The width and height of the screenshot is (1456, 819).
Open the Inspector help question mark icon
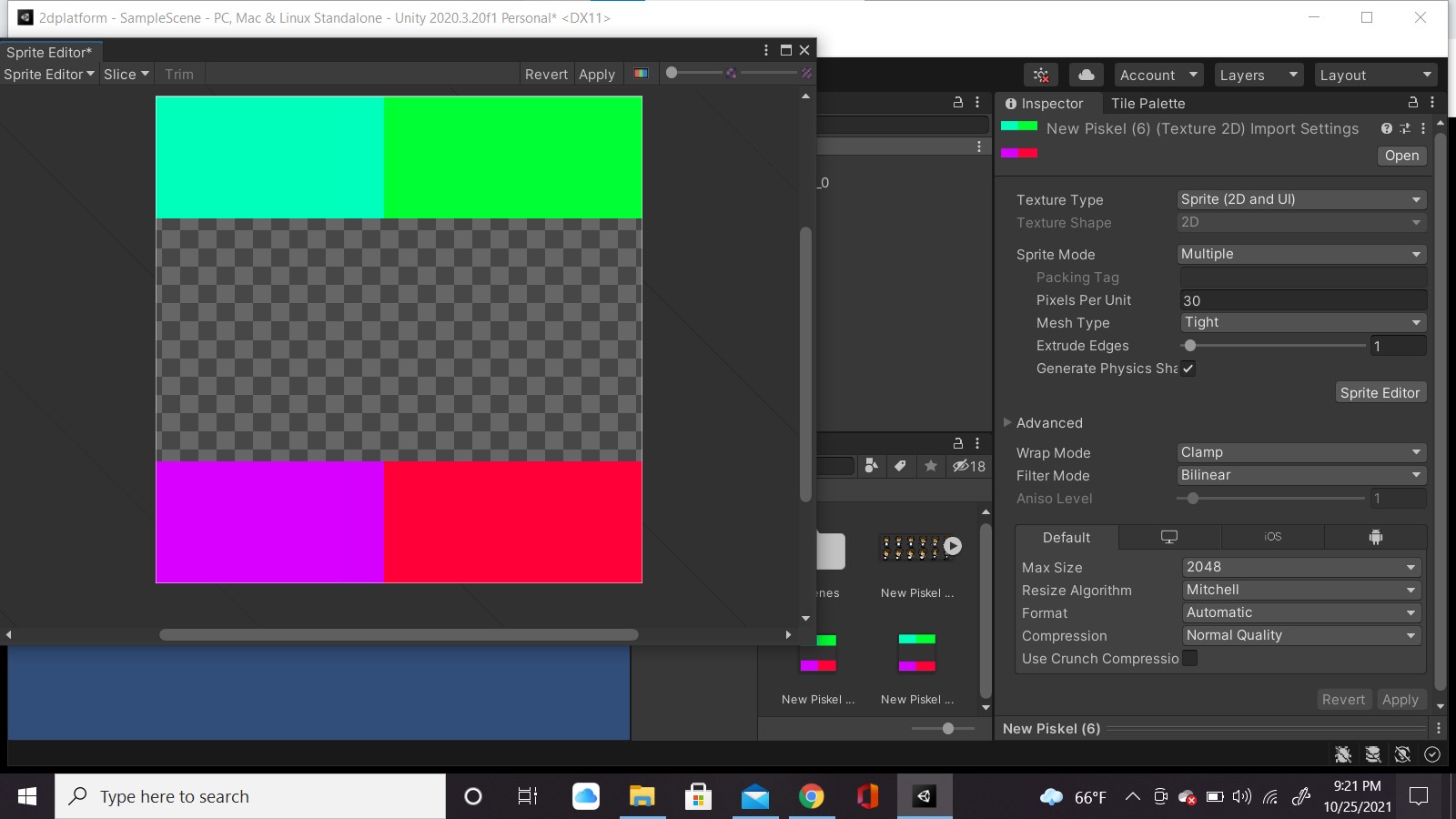point(1386,128)
